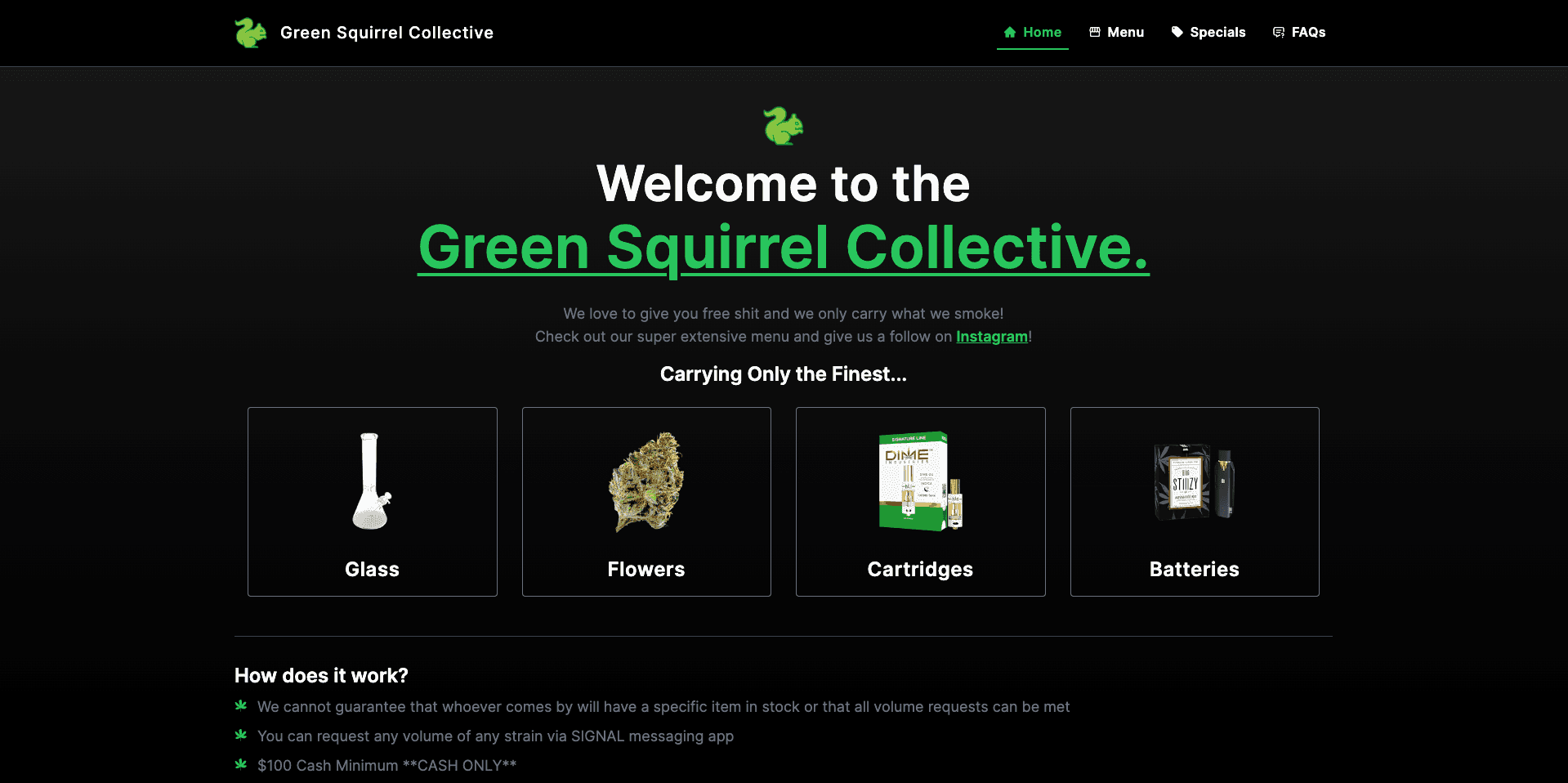The image size is (1568, 783).
Task: Click the cannabis flower bud image
Action: pyautogui.click(x=646, y=481)
